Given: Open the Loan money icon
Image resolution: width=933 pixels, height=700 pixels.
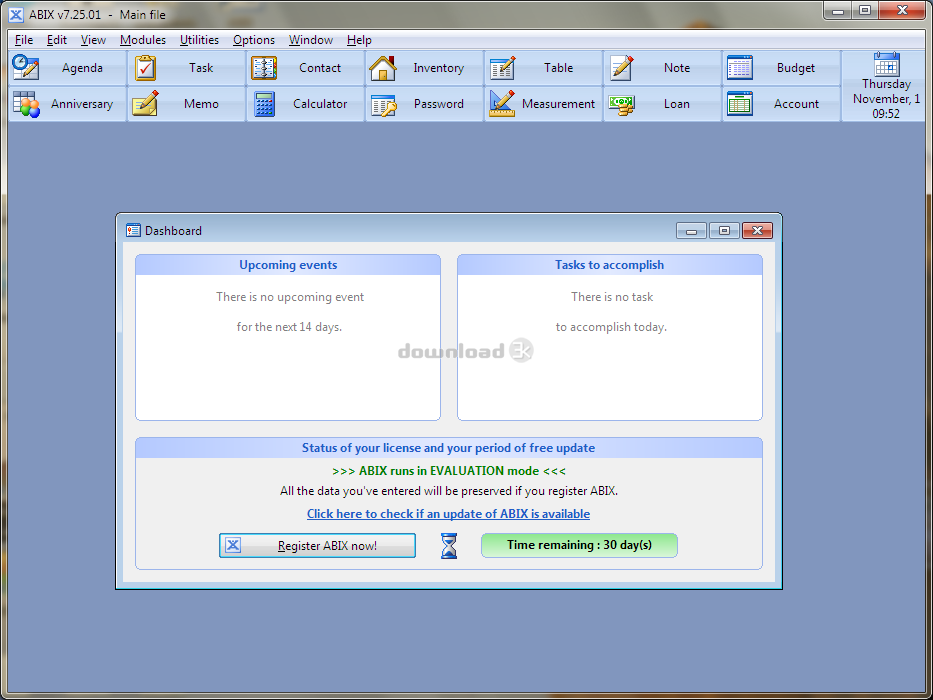Looking at the screenshot, I should pyautogui.click(x=621, y=105).
